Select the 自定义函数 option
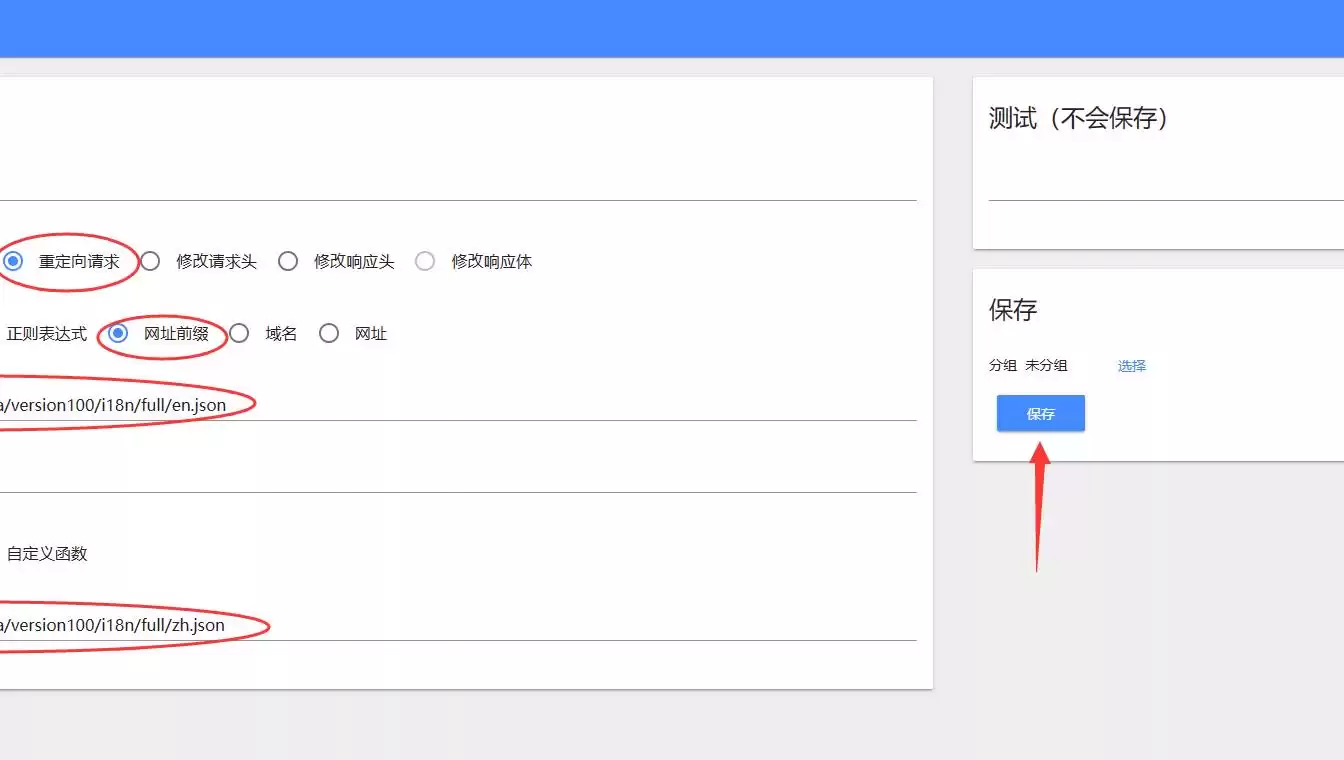The height and width of the screenshot is (760, 1344). [46, 554]
